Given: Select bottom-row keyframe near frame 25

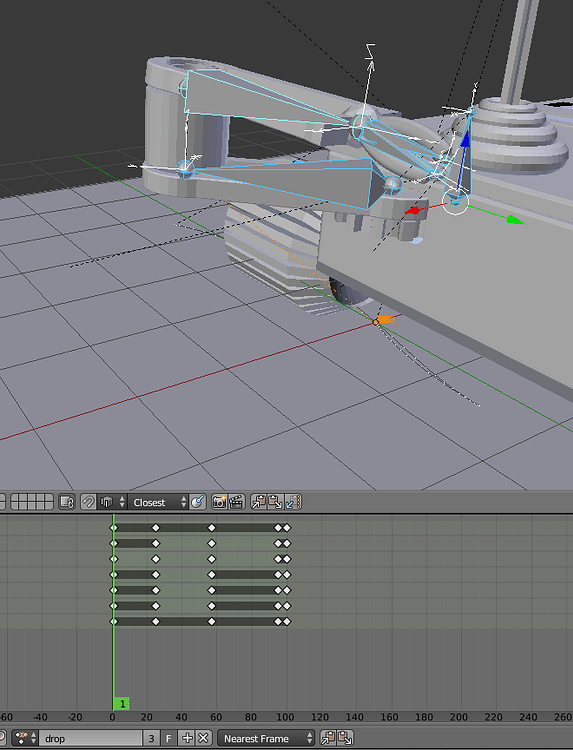Looking at the screenshot, I should click(x=155, y=621).
